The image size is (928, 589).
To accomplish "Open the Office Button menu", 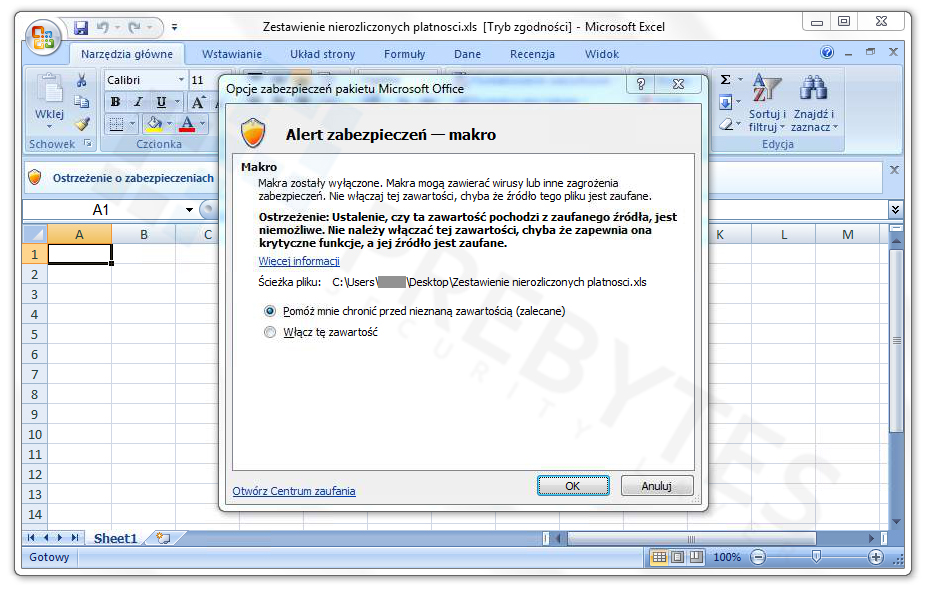I will tap(43, 37).
